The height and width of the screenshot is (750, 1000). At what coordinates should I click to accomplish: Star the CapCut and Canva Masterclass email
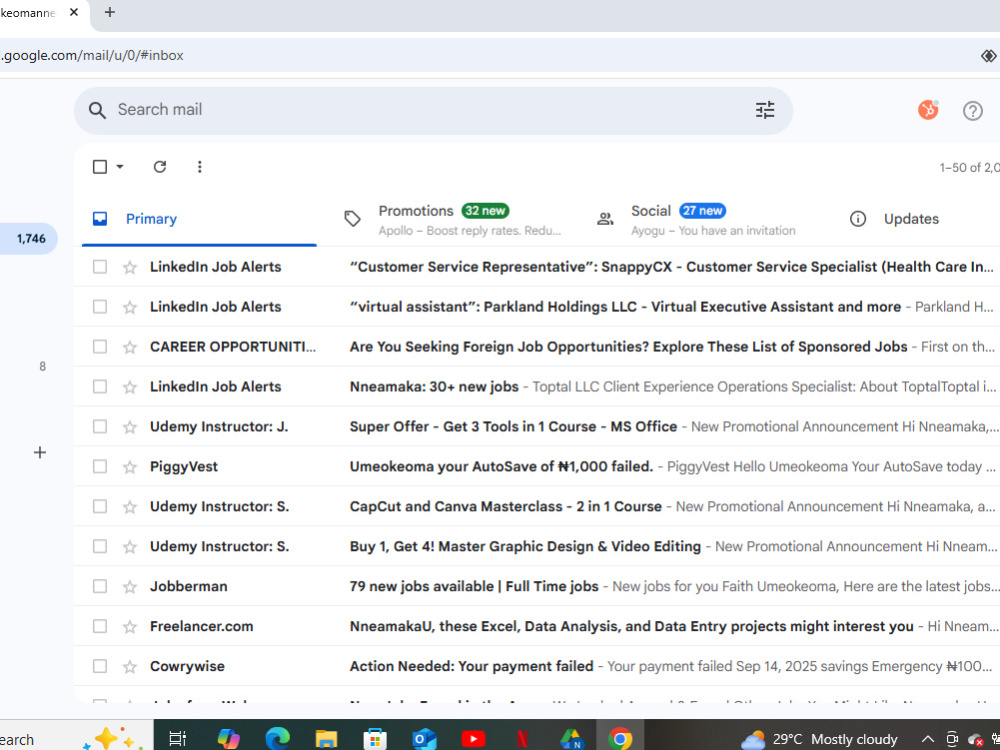pos(130,506)
